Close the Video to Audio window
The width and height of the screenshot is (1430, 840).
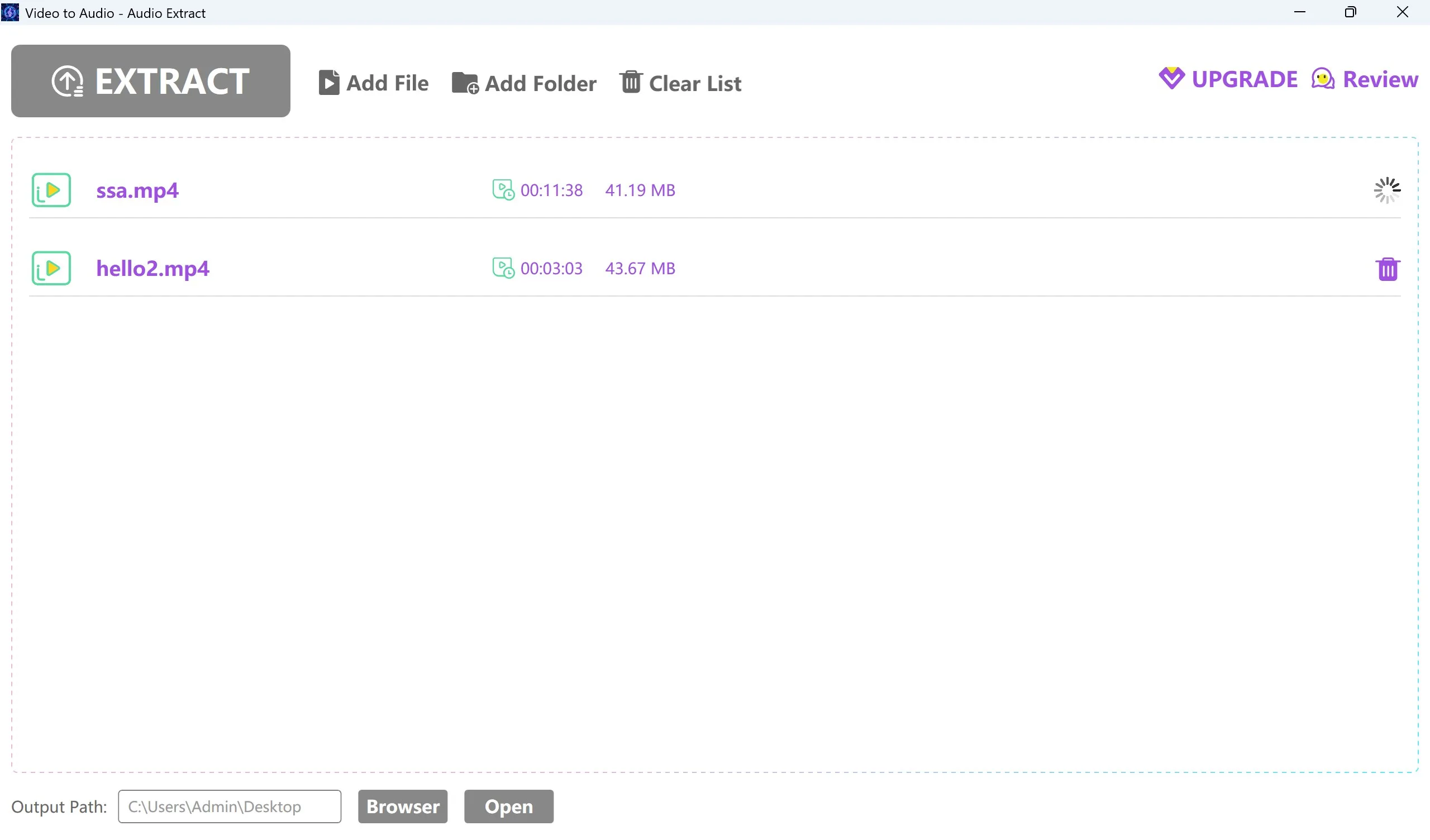click(1402, 12)
